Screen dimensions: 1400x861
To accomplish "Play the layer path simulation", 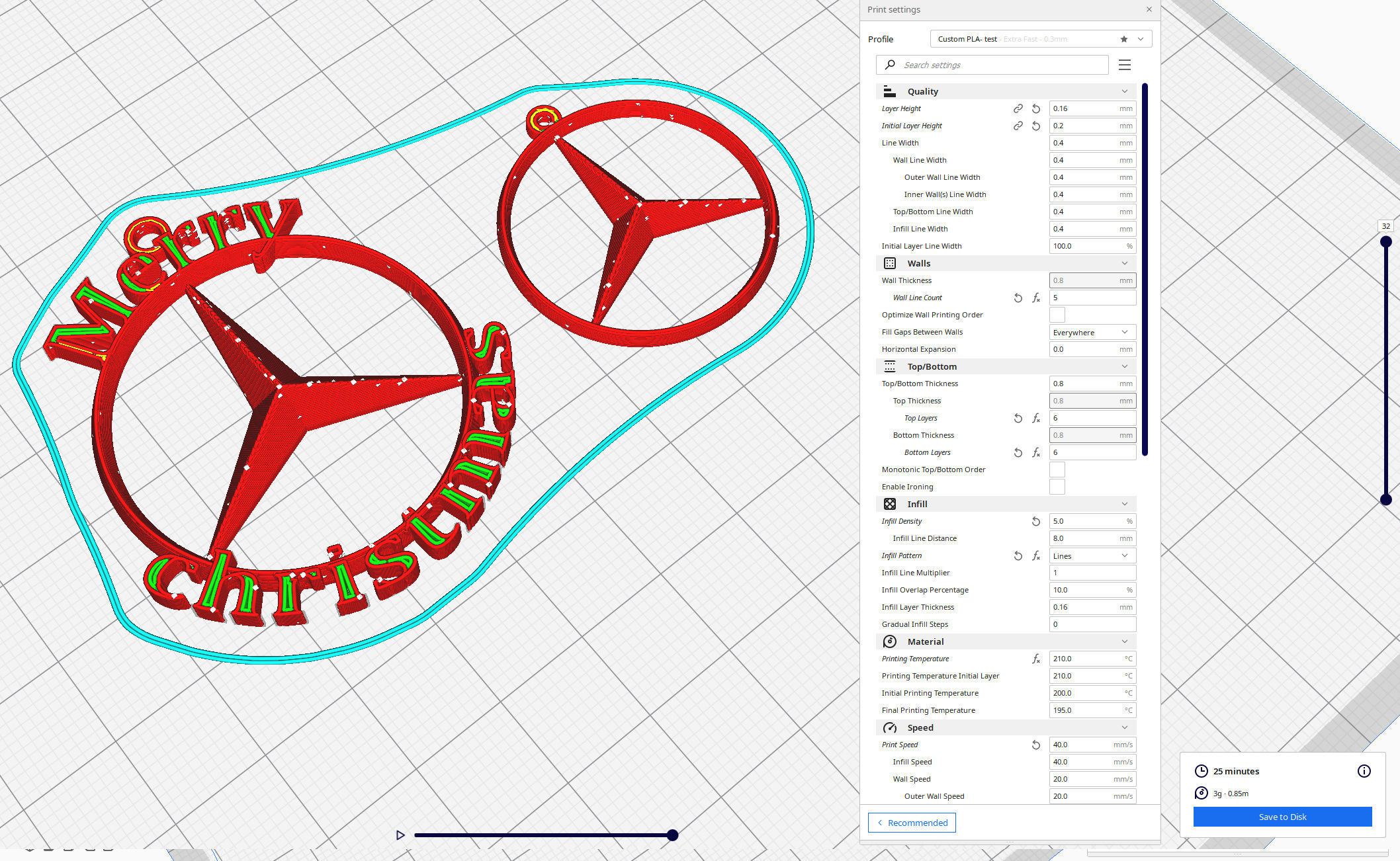I will pos(400,835).
